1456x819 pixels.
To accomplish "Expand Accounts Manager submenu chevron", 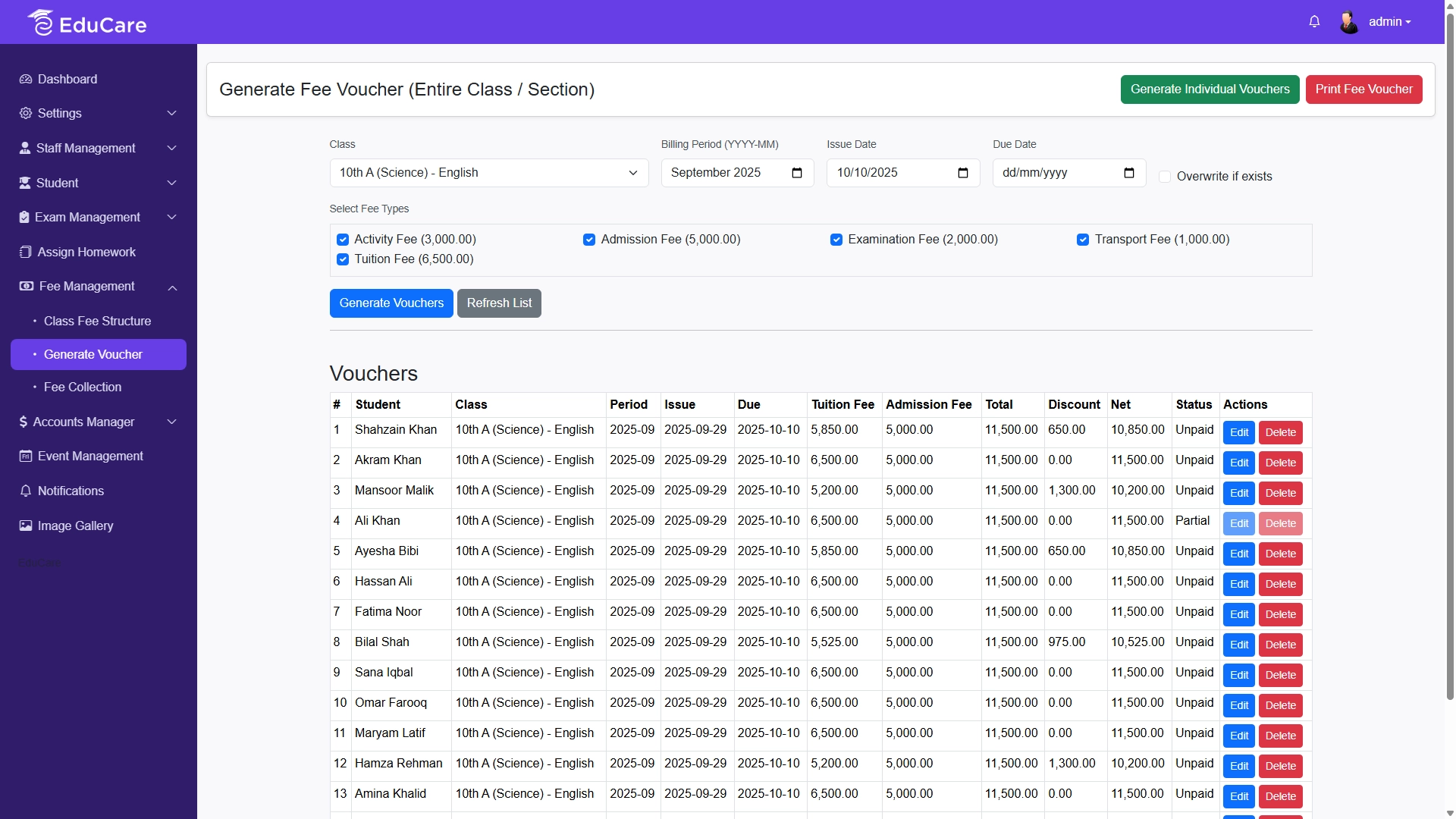I will click(172, 422).
